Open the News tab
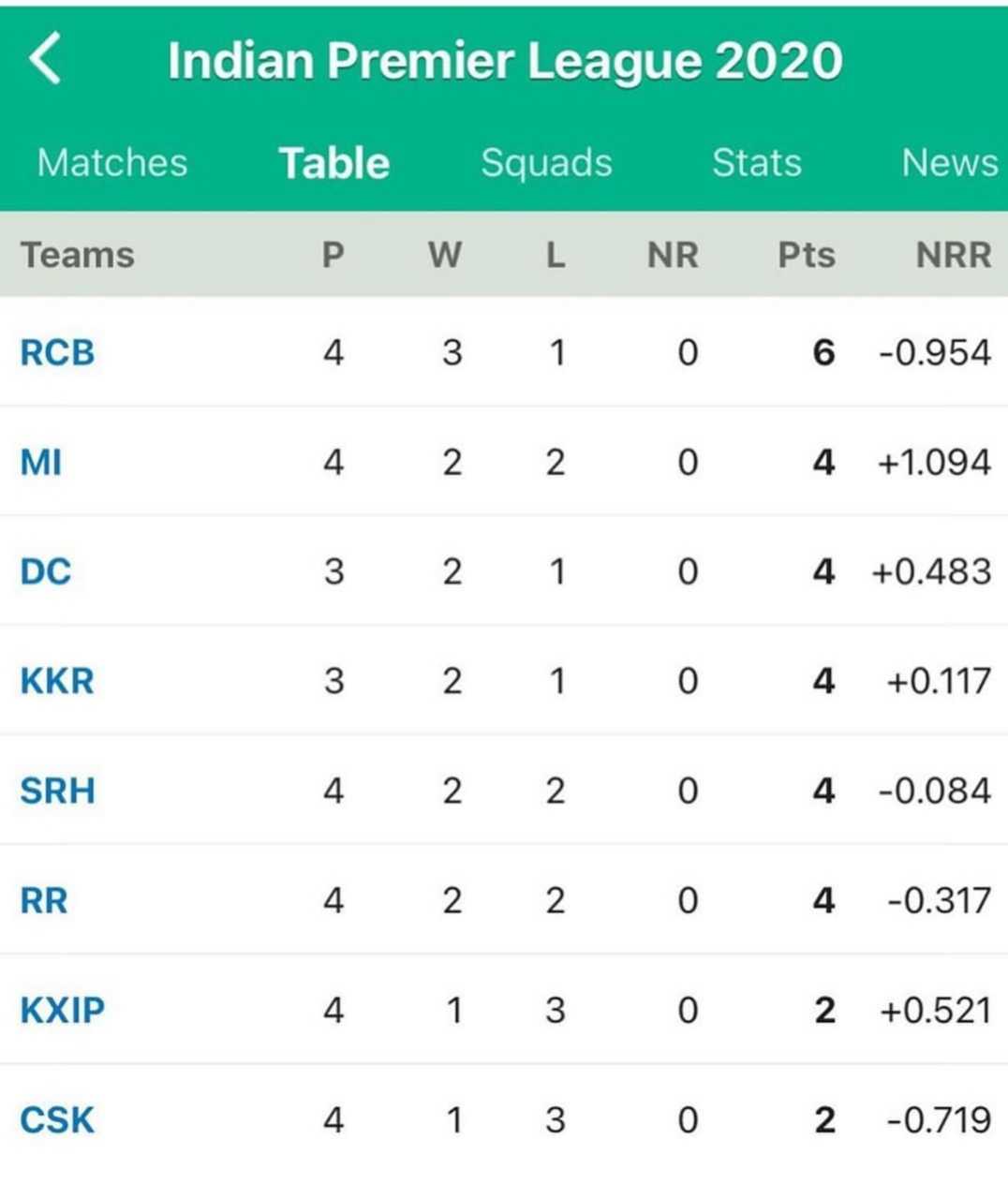The image size is (1008, 1184). point(948,163)
